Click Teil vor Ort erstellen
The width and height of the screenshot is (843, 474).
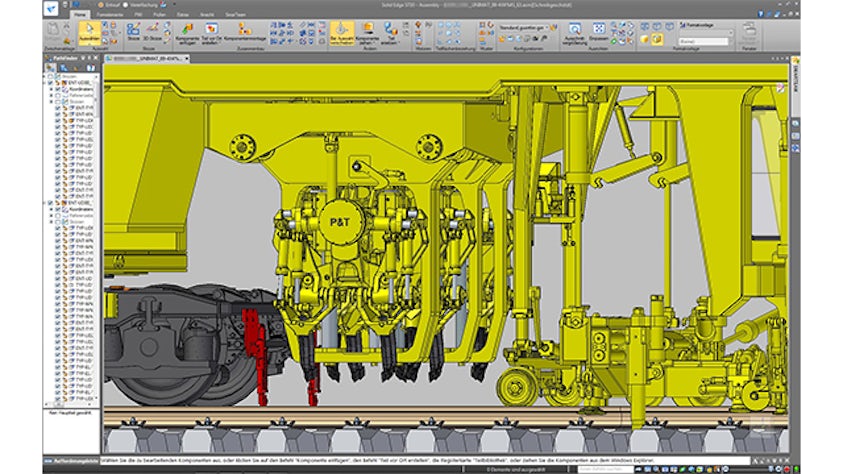click(211, 33)
